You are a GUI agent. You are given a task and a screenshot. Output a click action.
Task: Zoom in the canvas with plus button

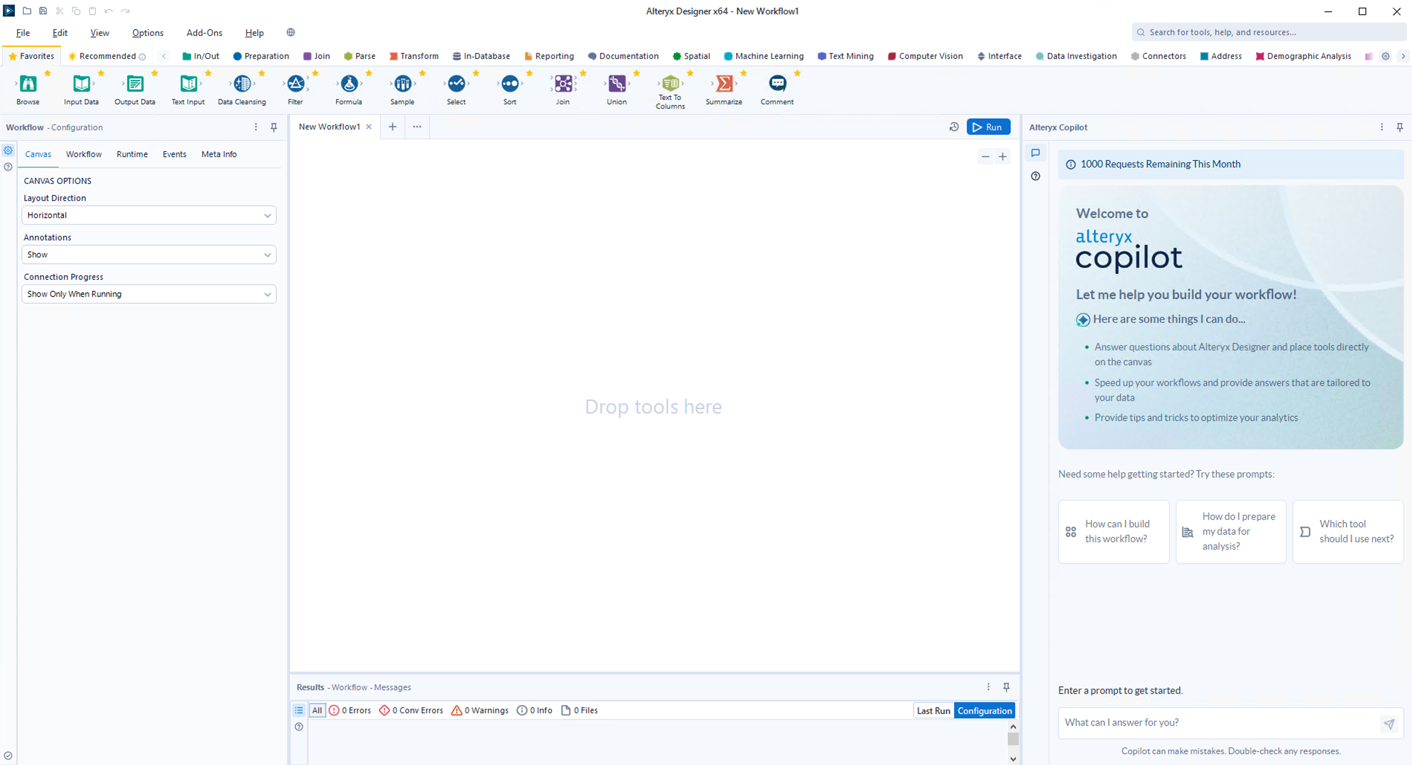pos(1003,156)
